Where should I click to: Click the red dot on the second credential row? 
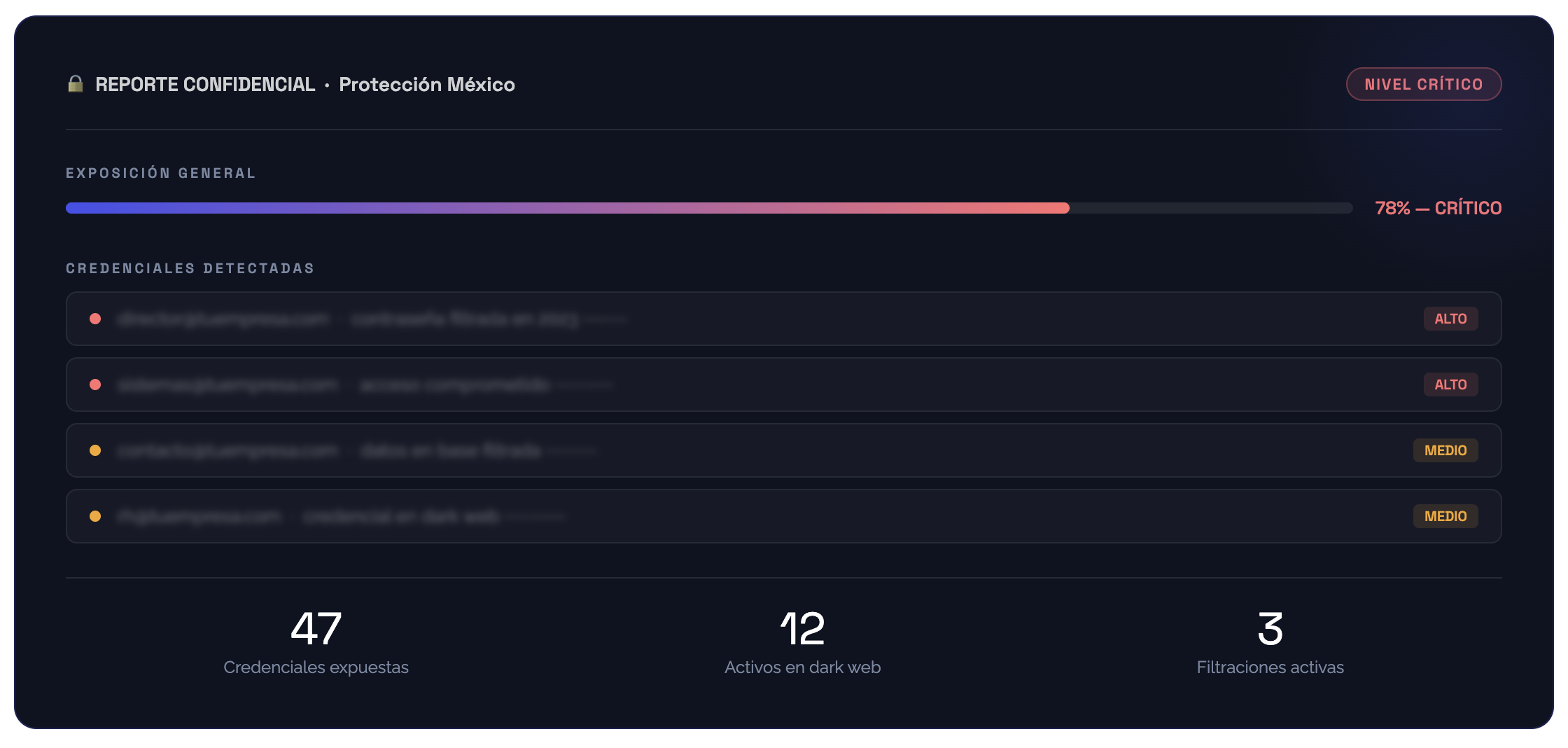point(95,385)
